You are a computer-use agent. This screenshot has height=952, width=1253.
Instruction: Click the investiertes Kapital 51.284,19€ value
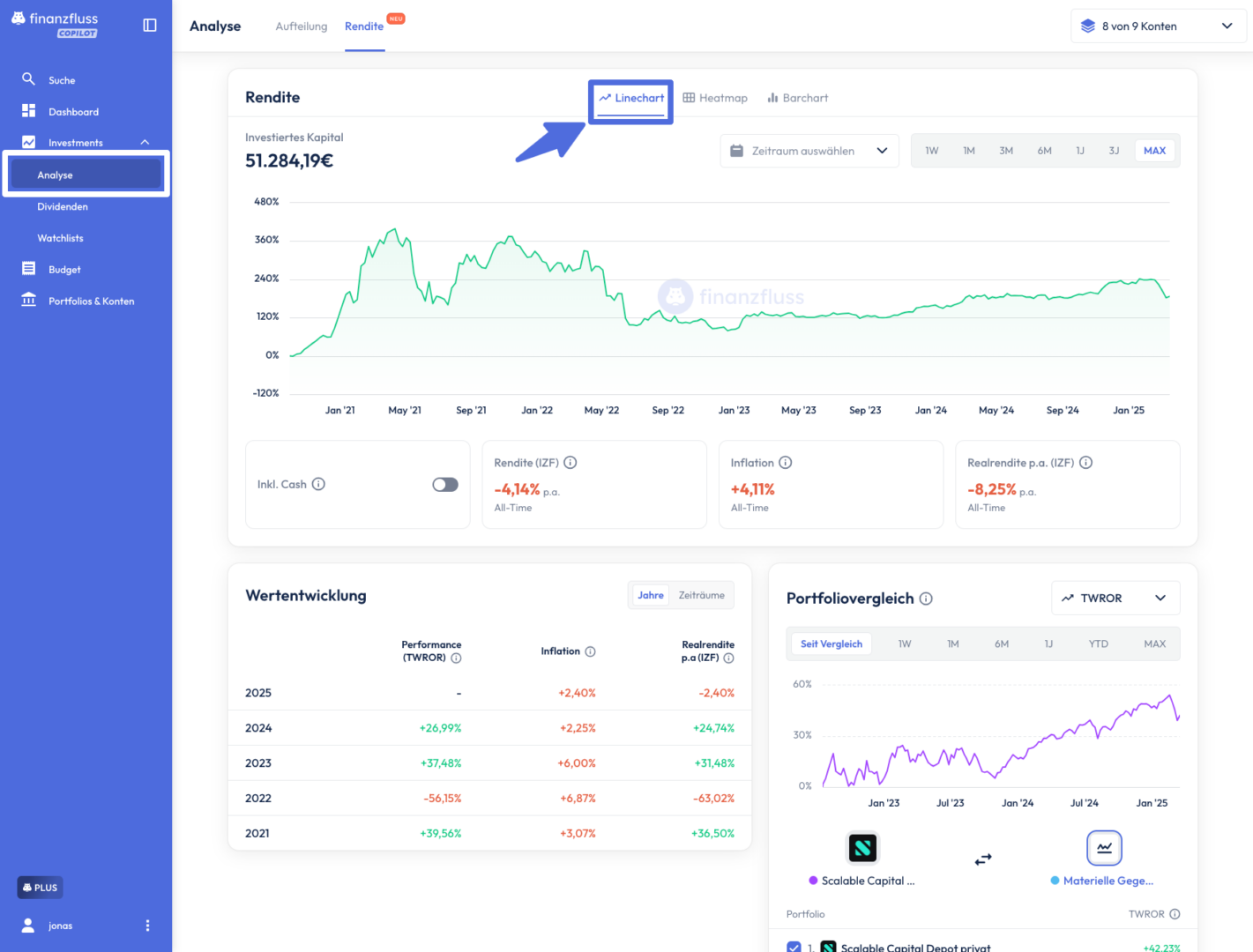(289, 160)
